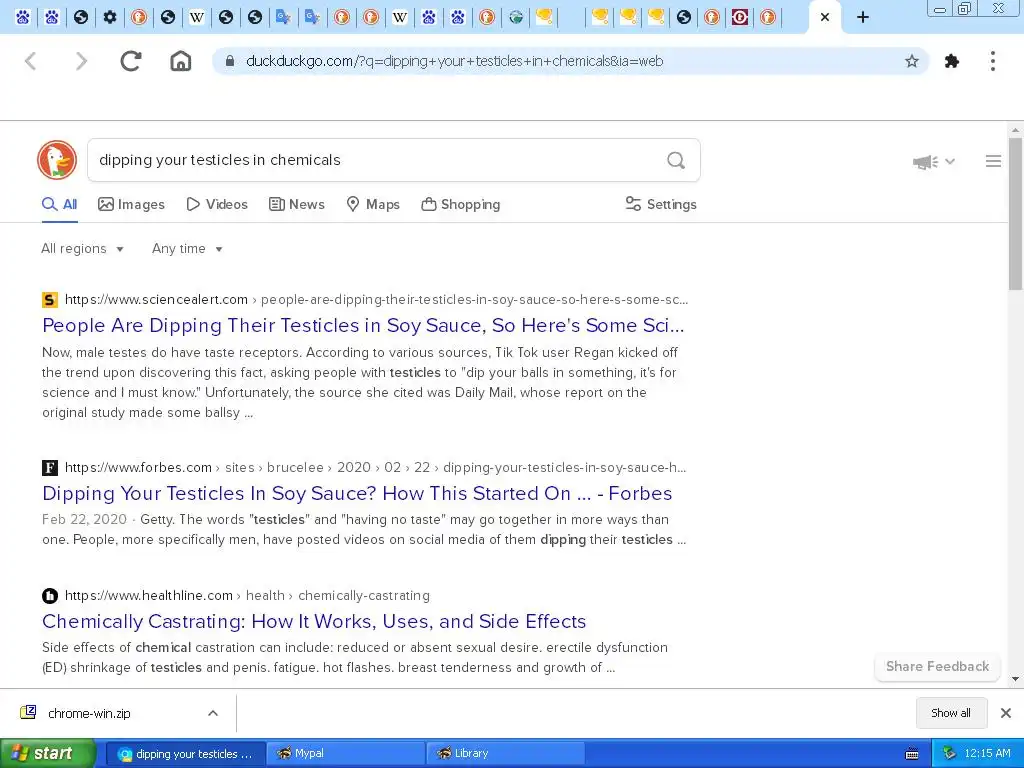Click the 12:15 AM clock
1024x768 pixels.
(987, 754)
